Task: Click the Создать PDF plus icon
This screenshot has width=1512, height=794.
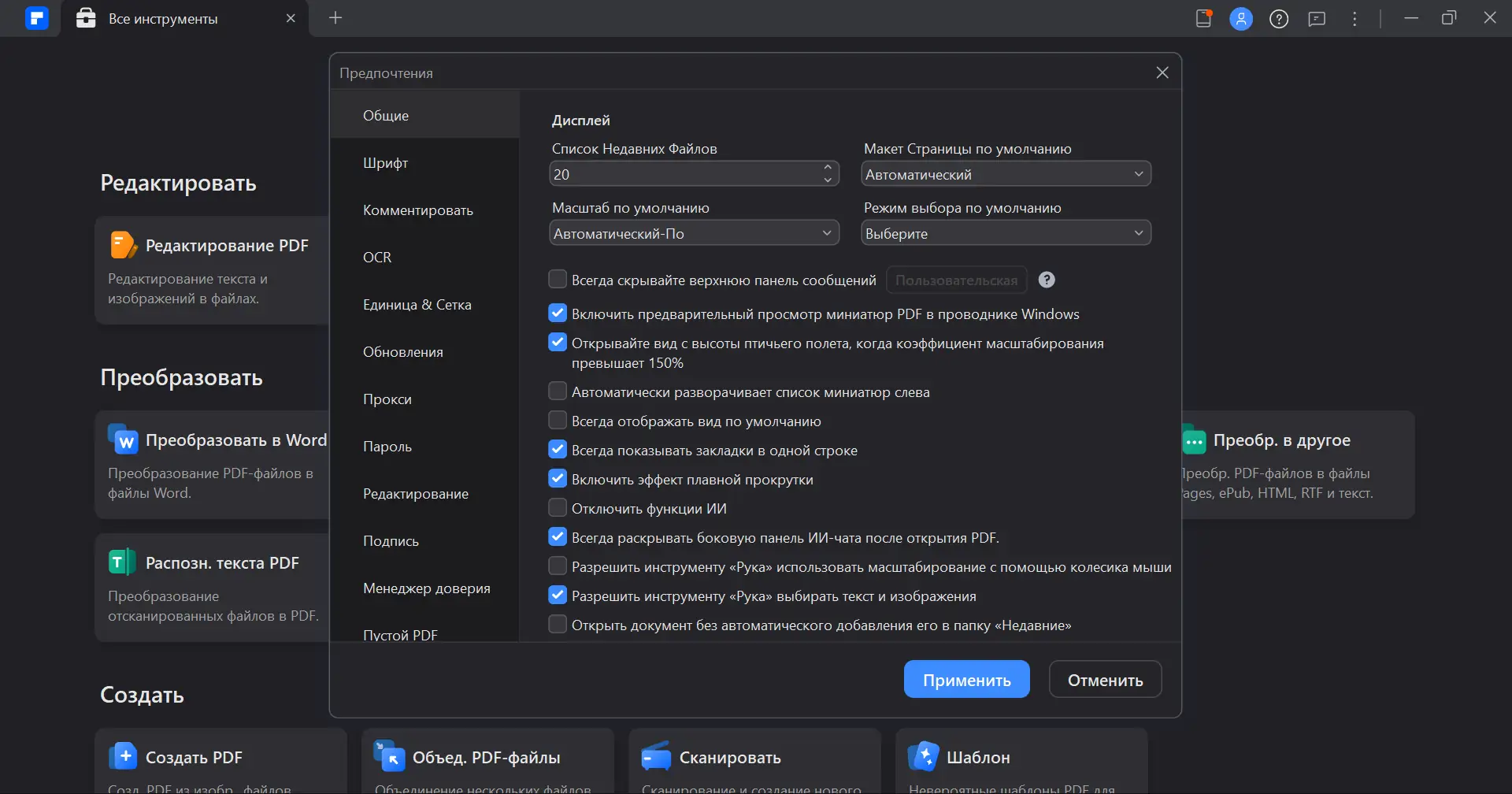Action: [123, 756]
